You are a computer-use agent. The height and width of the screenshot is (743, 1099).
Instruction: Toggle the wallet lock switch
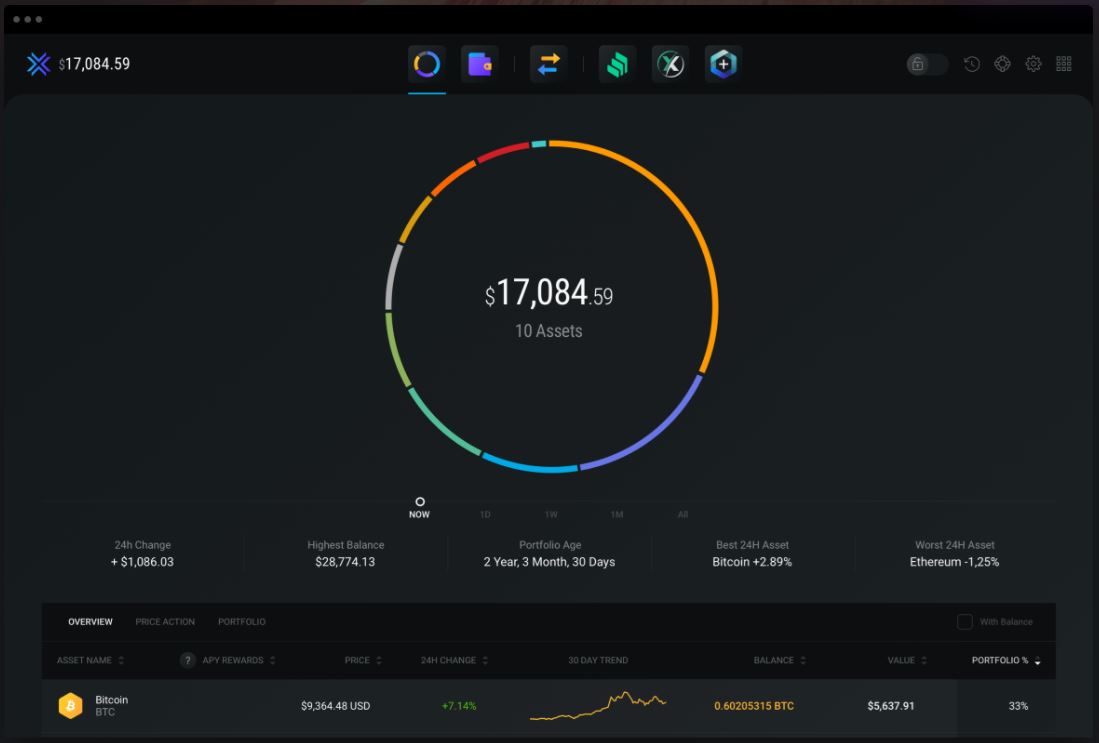pos(927,64)
